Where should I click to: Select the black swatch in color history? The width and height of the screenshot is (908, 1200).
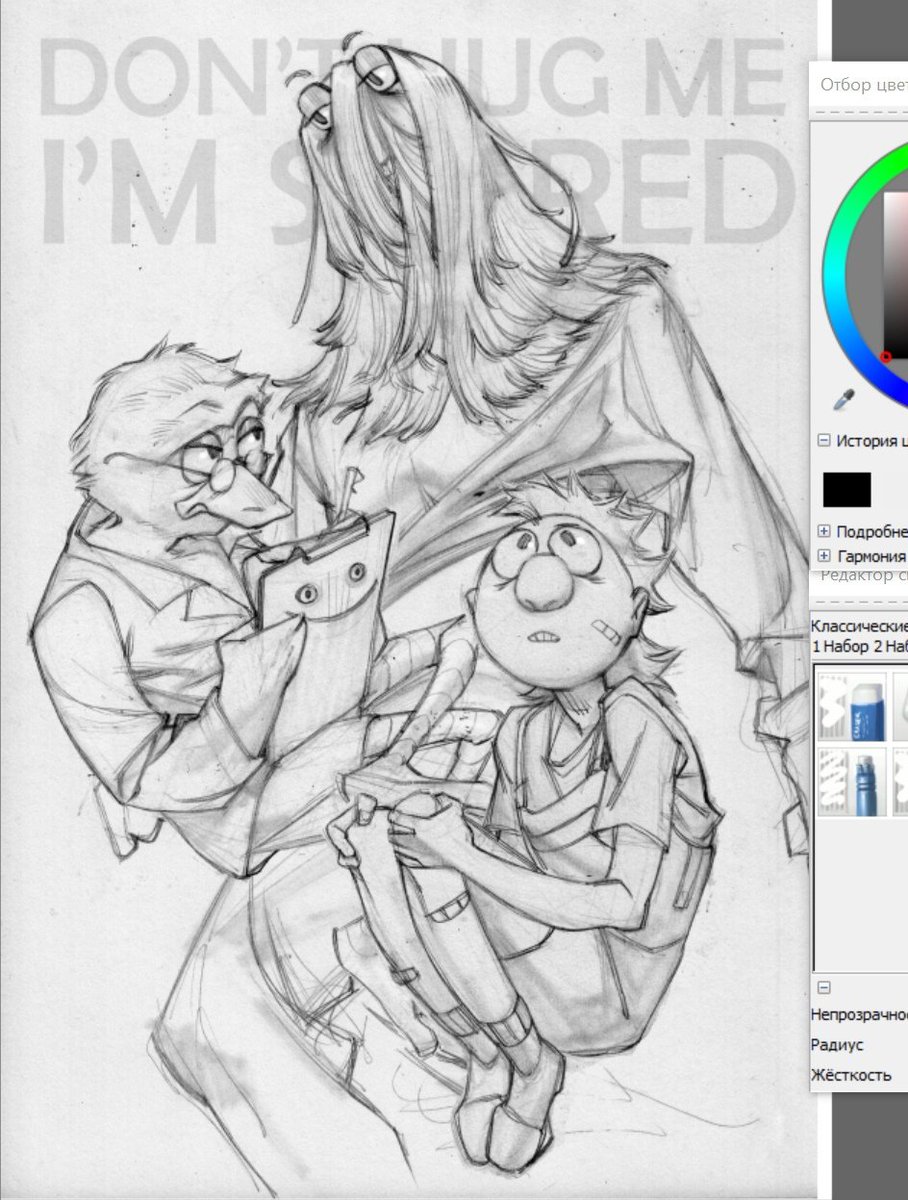tap(847, 490)
